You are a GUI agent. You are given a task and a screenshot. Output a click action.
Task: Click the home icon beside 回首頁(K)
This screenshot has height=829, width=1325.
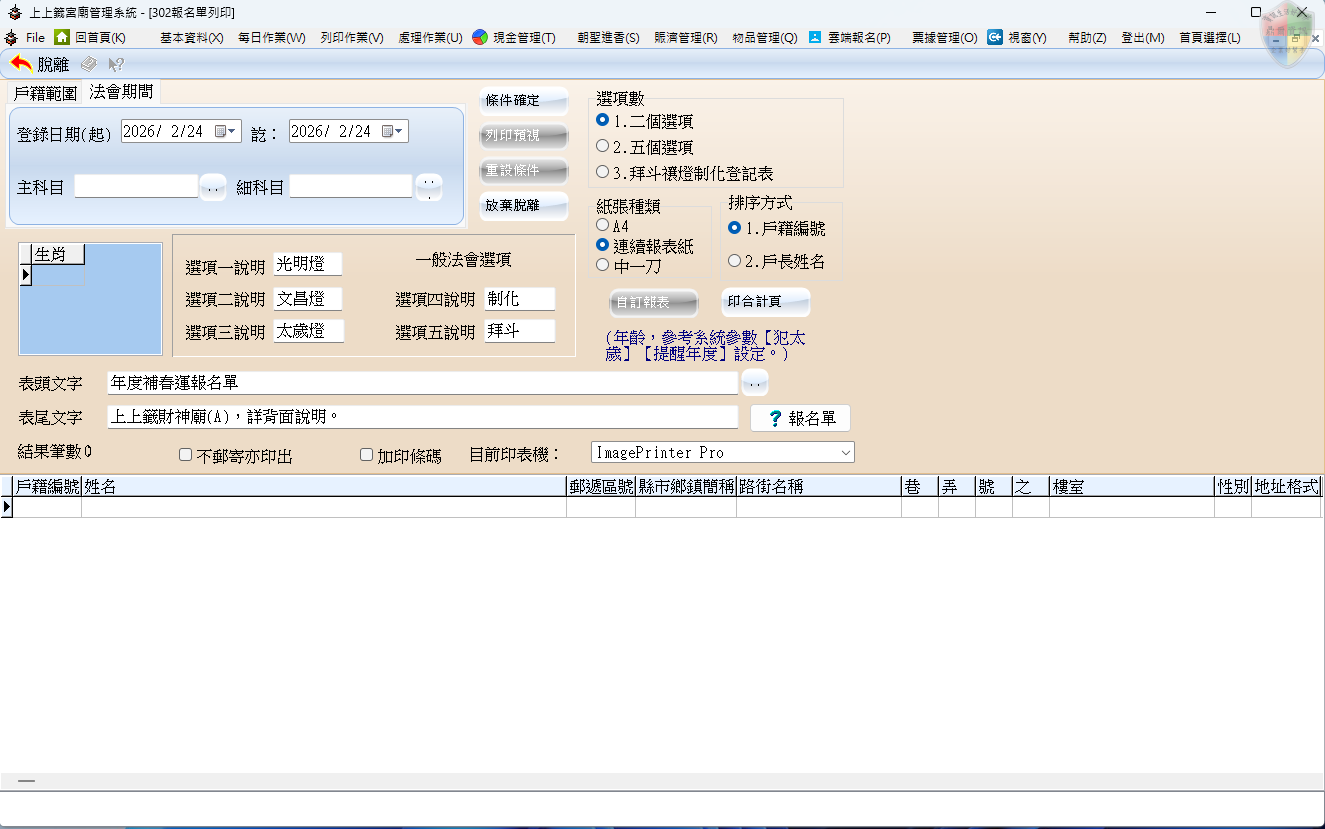[62, 37]
